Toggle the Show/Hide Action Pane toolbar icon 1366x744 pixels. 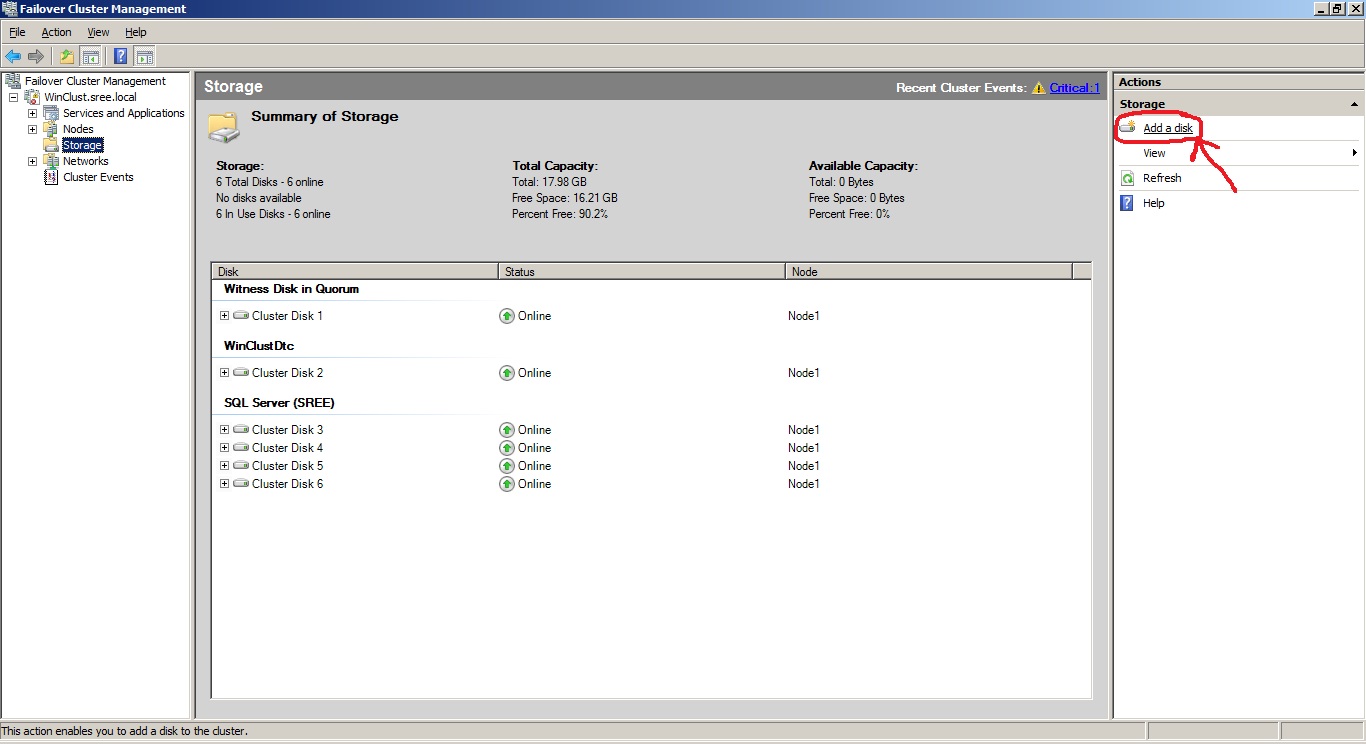[144, 56]
